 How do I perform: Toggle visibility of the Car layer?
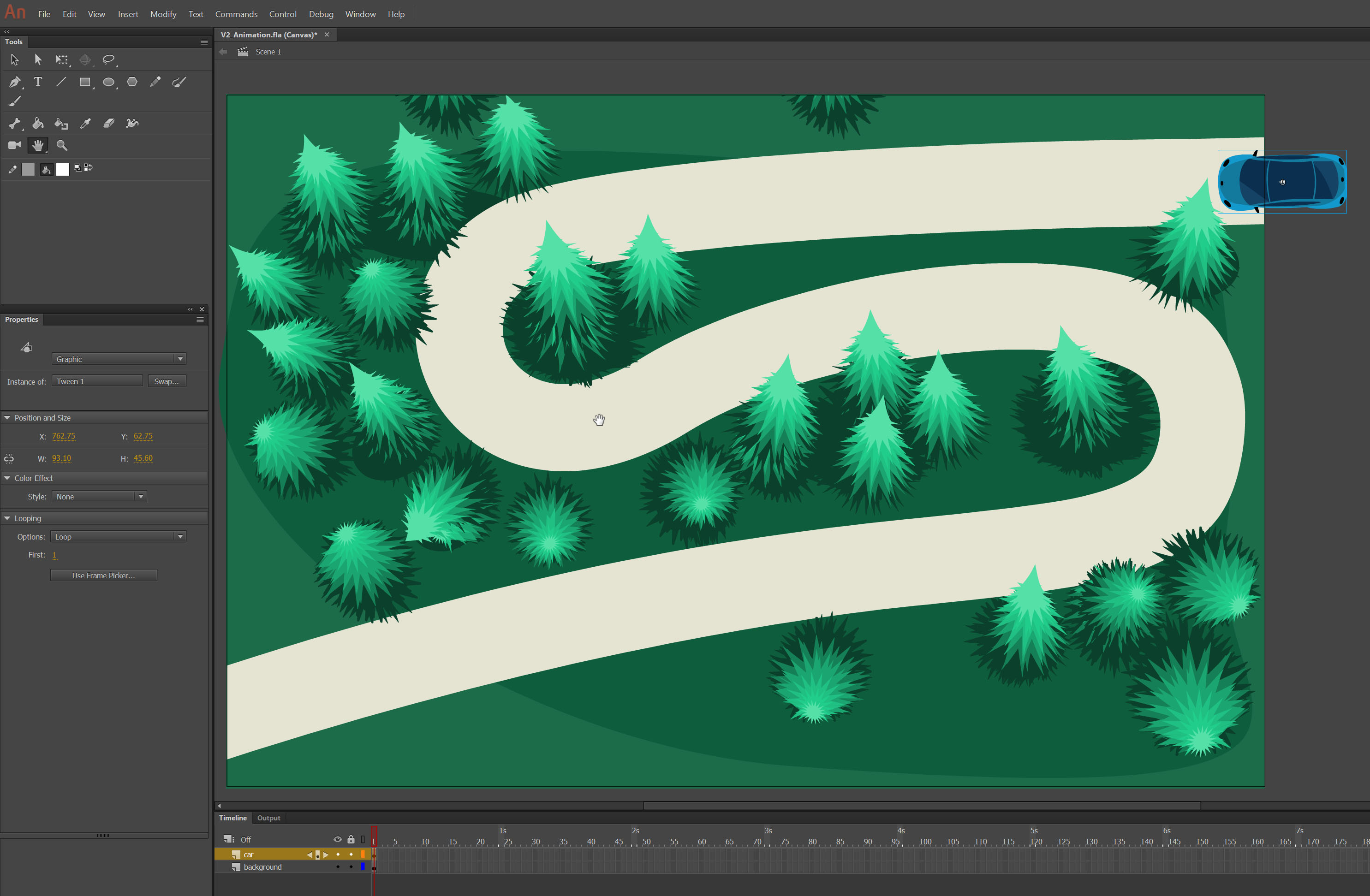337,853
